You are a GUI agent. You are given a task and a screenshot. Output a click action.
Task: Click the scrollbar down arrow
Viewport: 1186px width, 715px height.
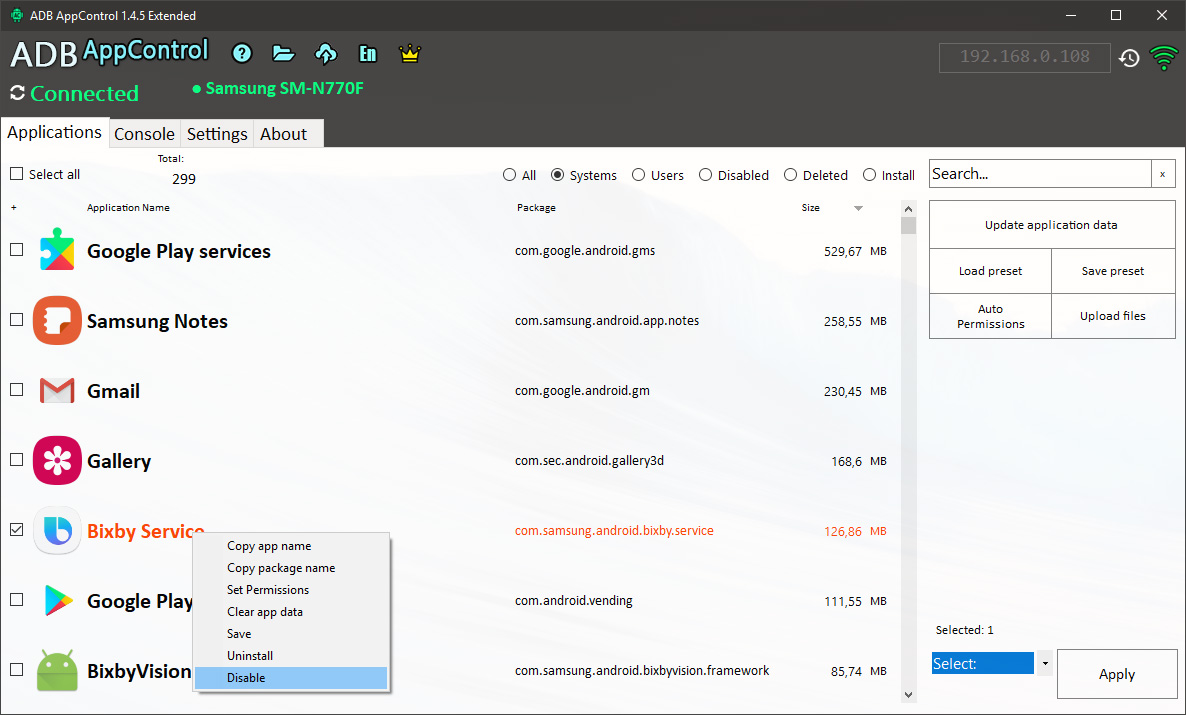pos(908,695)
